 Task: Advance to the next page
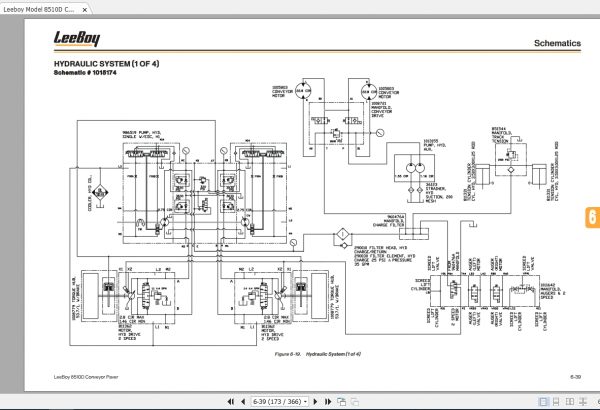(x=315, y=402)
